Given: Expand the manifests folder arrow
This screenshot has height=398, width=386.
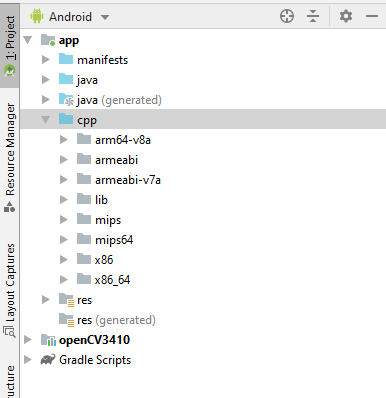Looking at the screenshot, I should click(46, 60).
